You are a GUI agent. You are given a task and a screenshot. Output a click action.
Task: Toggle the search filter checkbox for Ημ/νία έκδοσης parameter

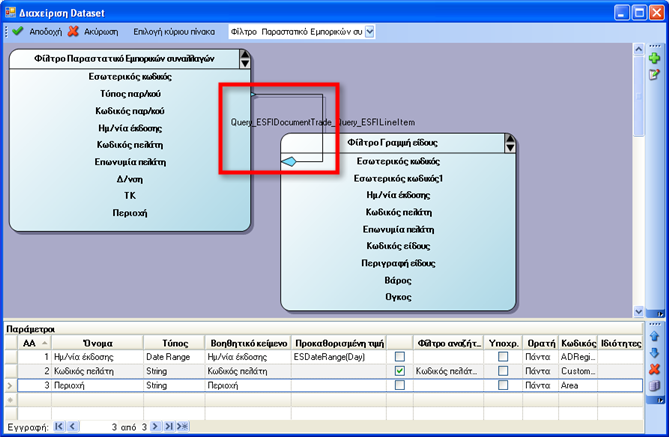tap(400, 356)
